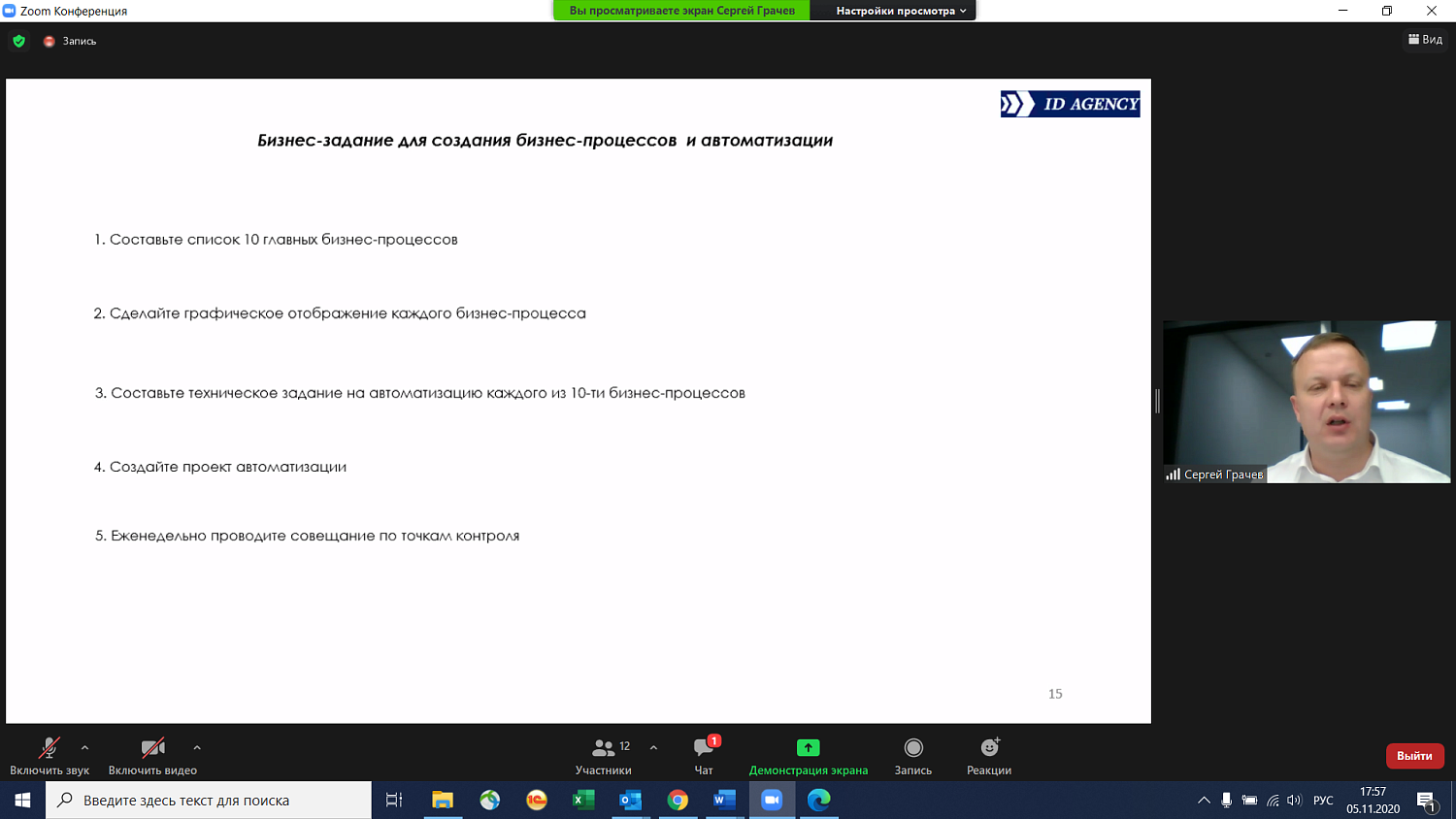The image size is (1456, 819).
Task: Click item 1 Составьте список 10 главных бизнес-процессов
Action: point(276,240)
